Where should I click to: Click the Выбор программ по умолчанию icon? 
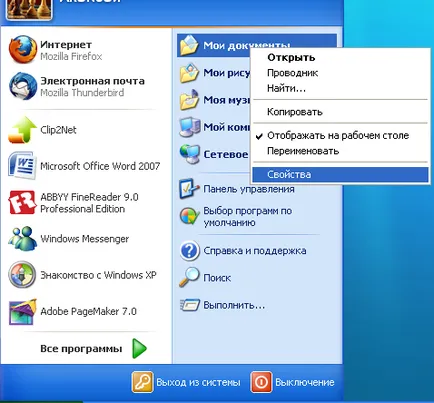pos(189,216)
